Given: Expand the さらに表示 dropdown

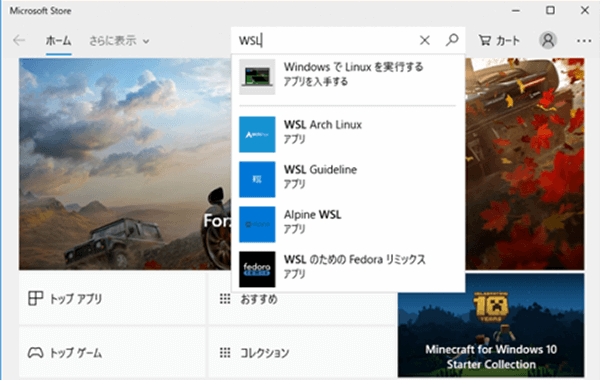Looking at the screenshot, I should (119, 41).
